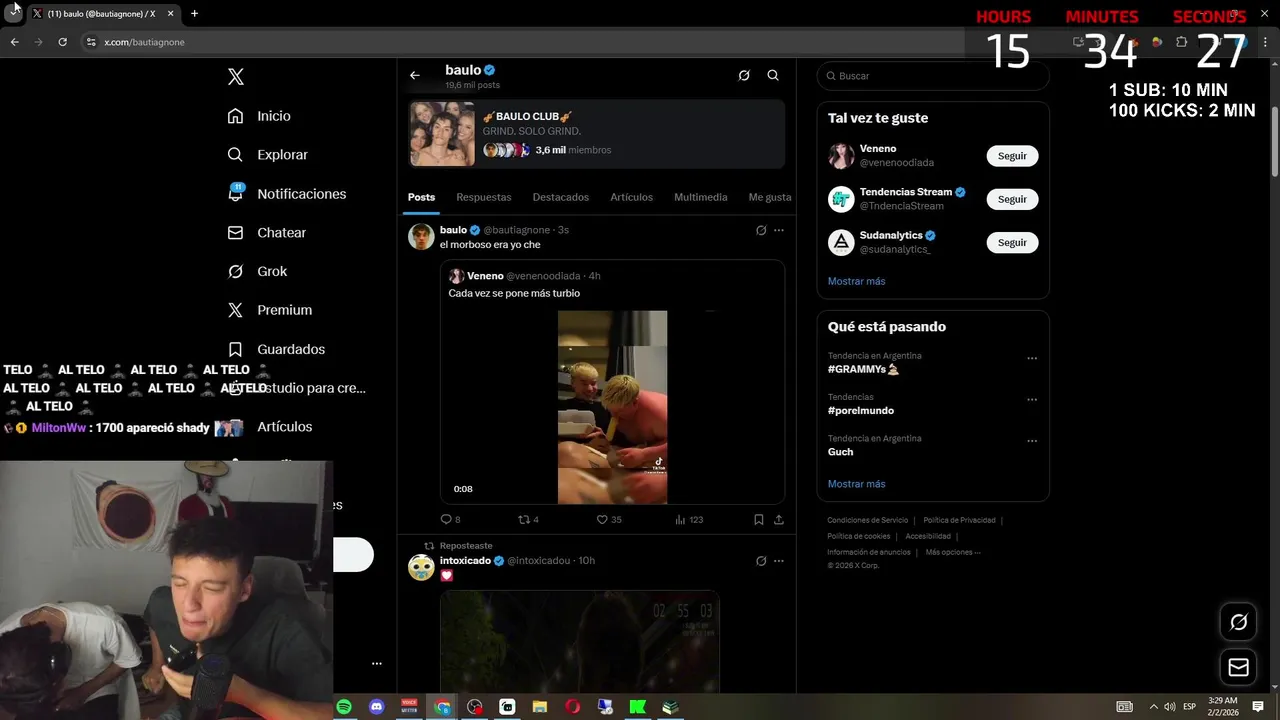Open account menu three dots
Viewport: 1280px width, 720px height.
coord(377,663)
